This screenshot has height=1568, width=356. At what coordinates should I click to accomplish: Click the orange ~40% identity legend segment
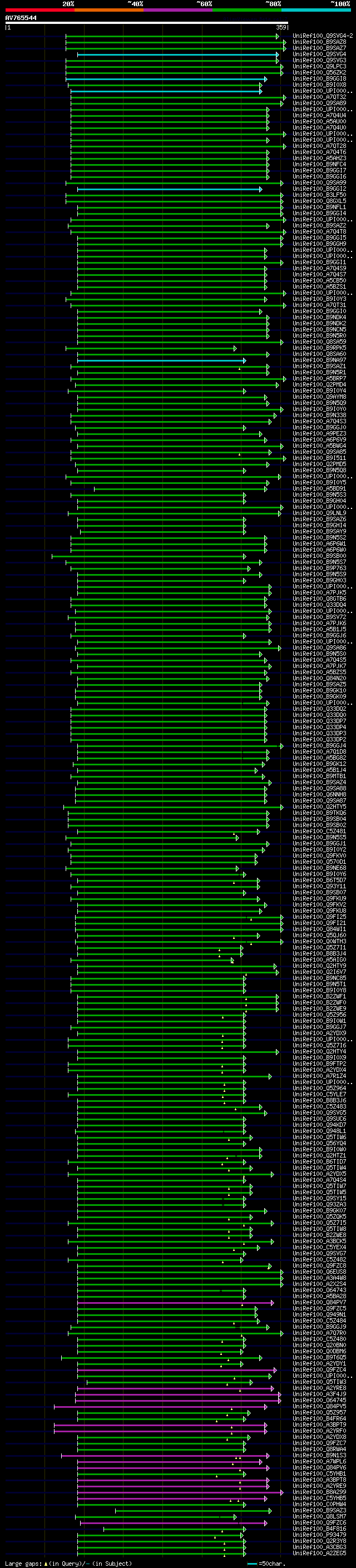point(109,10)
